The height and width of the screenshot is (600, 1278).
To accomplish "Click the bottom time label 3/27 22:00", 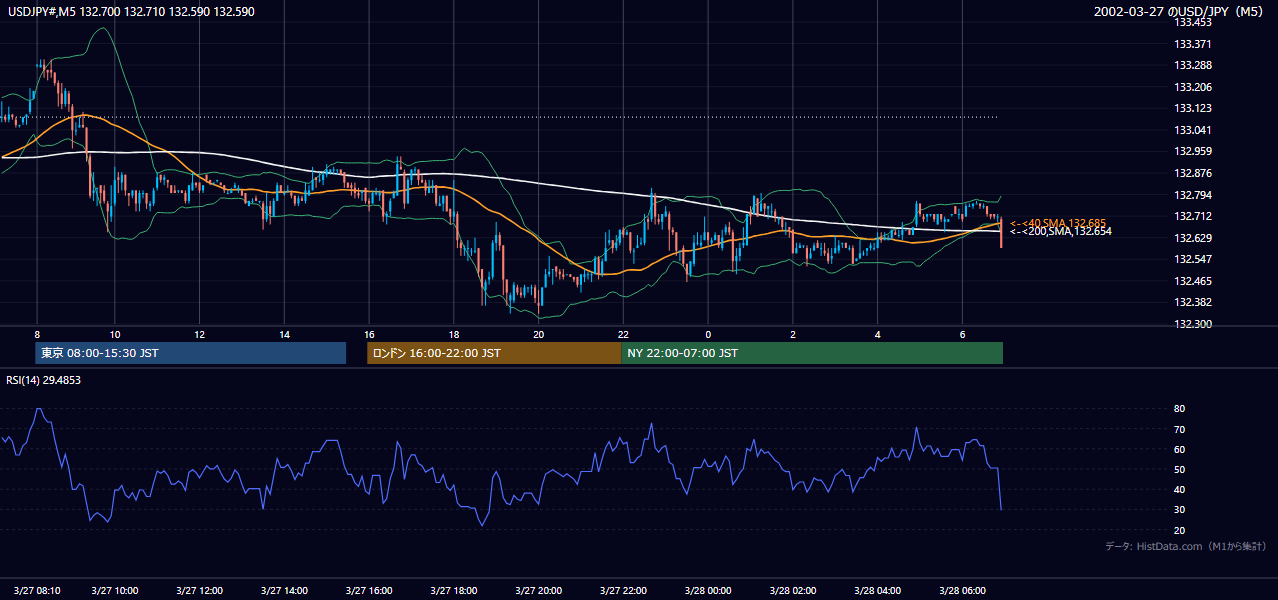I will (624, 590).
